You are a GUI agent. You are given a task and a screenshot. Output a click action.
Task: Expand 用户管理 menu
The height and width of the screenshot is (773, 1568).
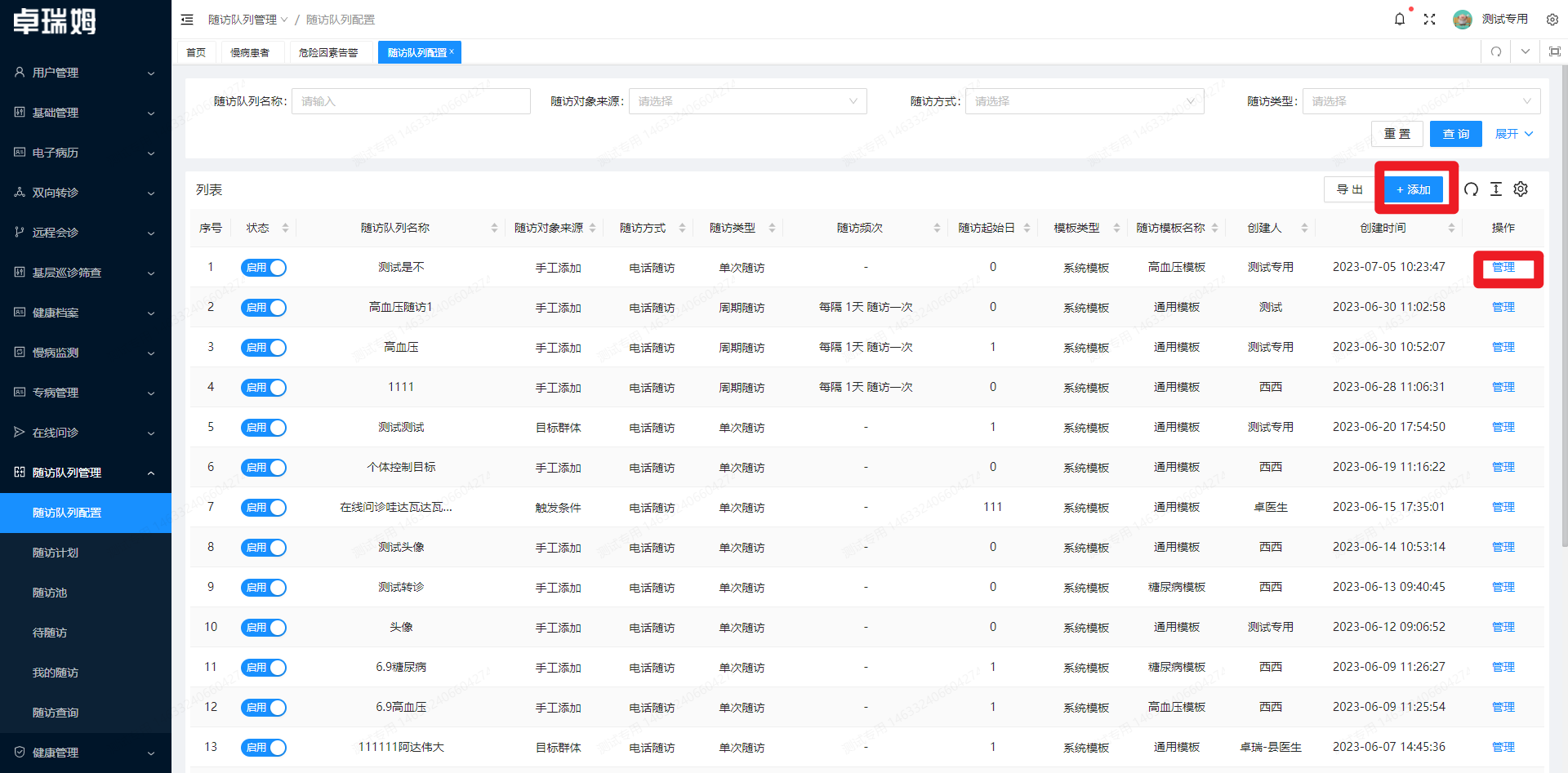pyautogui.click(x=85, y=73)
